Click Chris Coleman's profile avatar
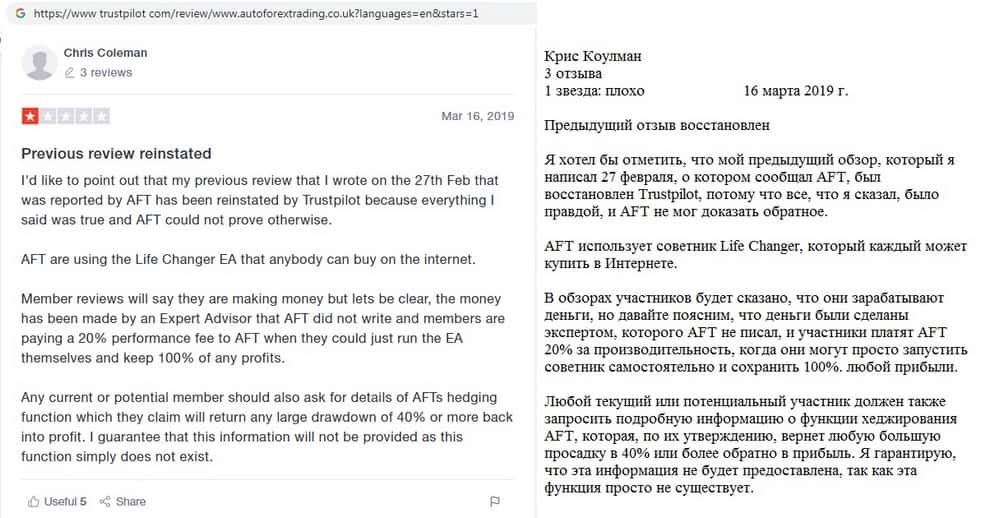 (x=38, y=63)
